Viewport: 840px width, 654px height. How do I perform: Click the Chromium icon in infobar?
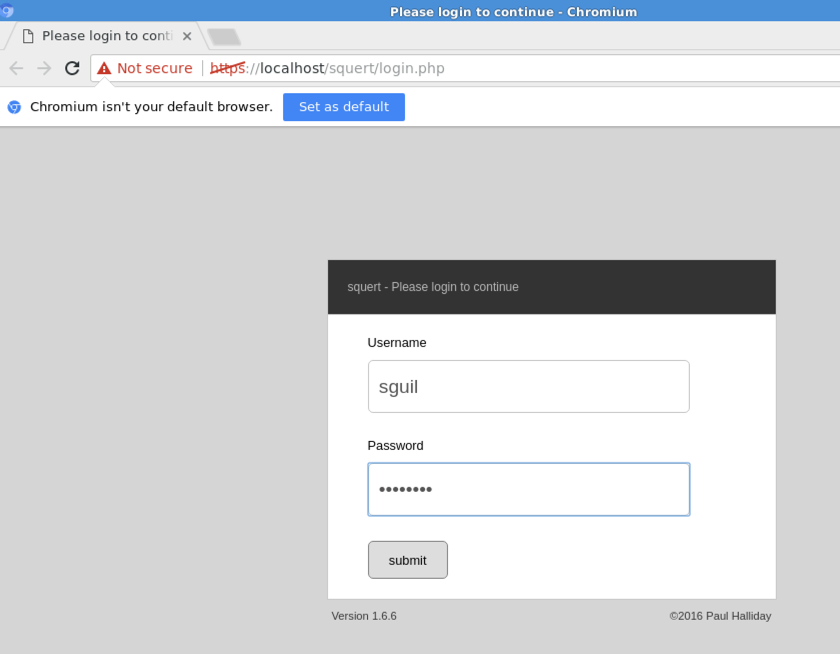coord(14,107)
